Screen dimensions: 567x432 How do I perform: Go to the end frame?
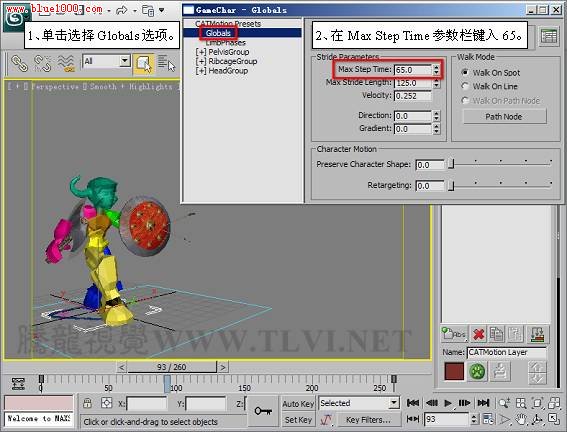(483, 403)
